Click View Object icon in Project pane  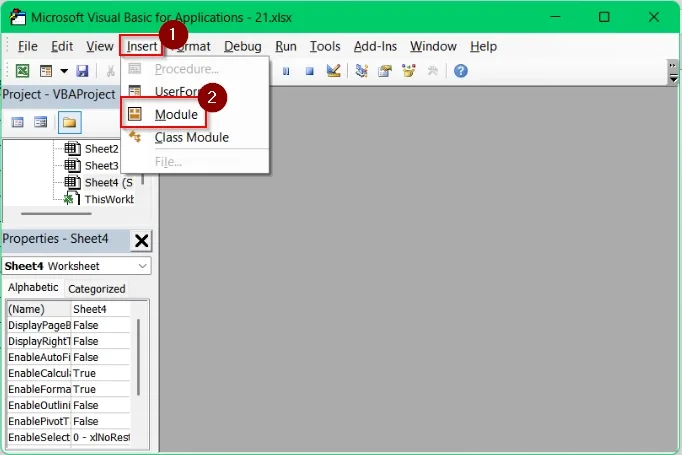(x=40, y=123)
